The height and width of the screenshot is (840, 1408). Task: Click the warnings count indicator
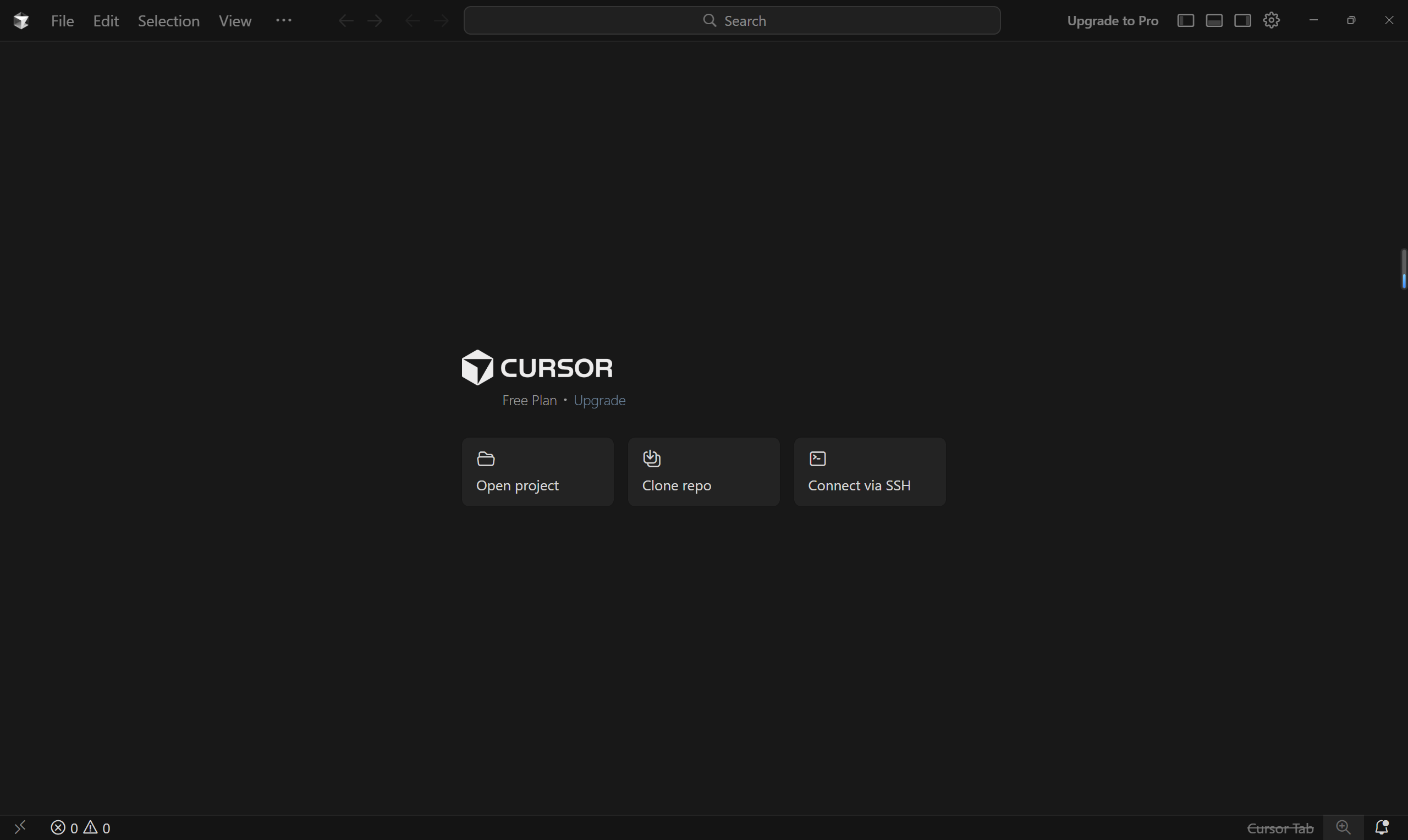[97, 828]
